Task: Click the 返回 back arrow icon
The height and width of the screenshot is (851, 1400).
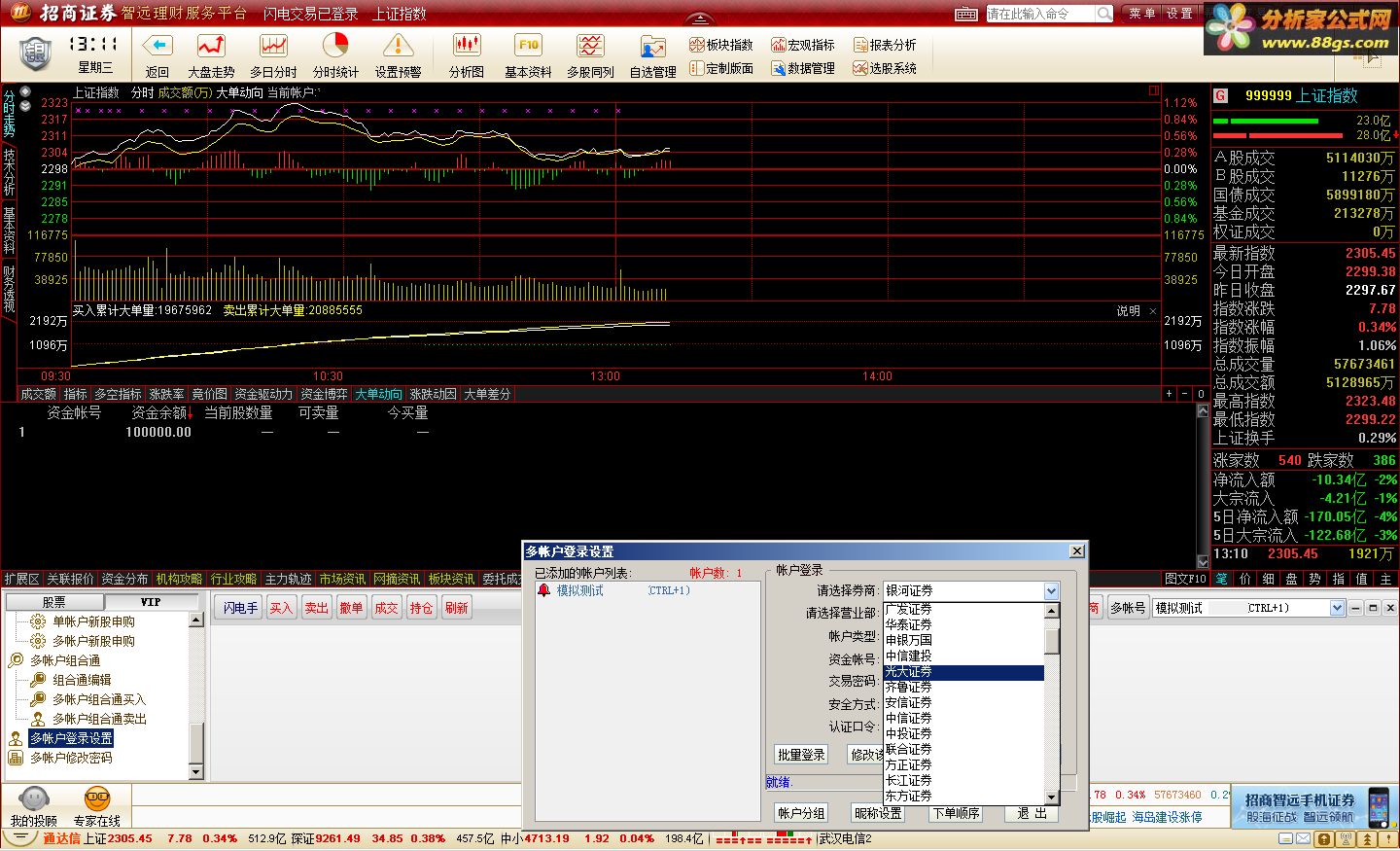Action: 157,46
